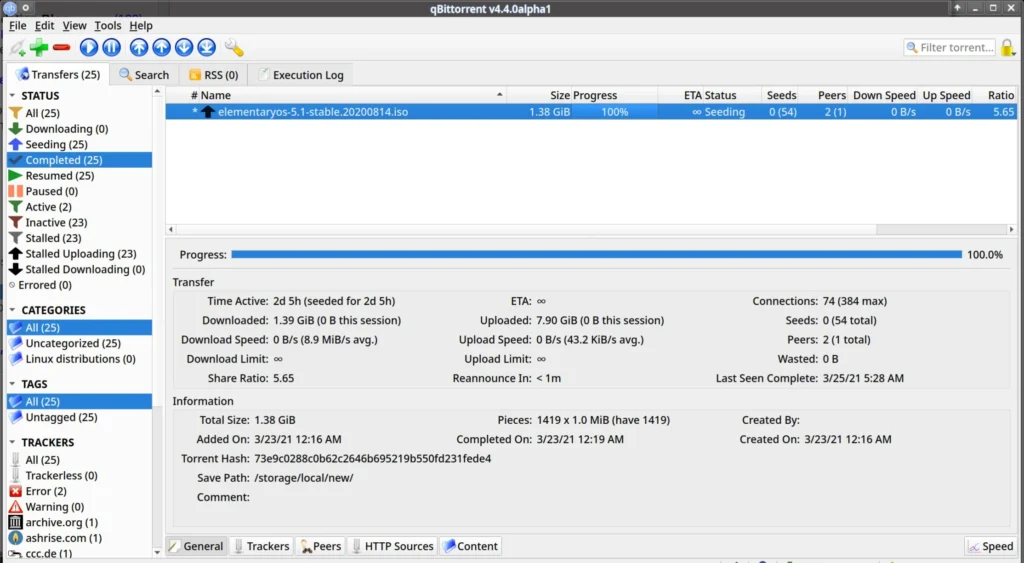Click the Add torrent link toolbar icon
The image size is (1024, 563).
(18, 48)
